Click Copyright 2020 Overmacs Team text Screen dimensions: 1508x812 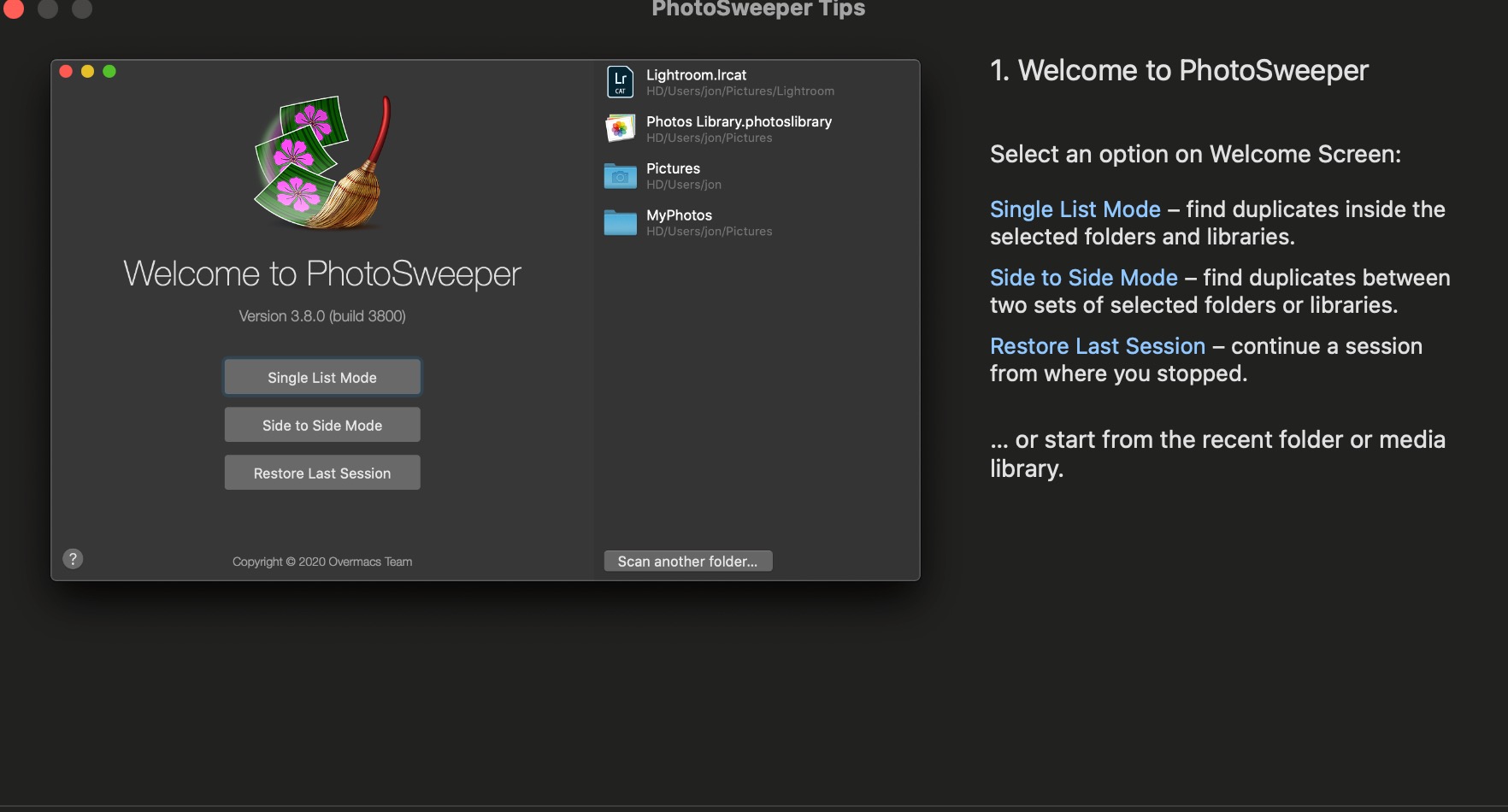(x=322, y=562)
